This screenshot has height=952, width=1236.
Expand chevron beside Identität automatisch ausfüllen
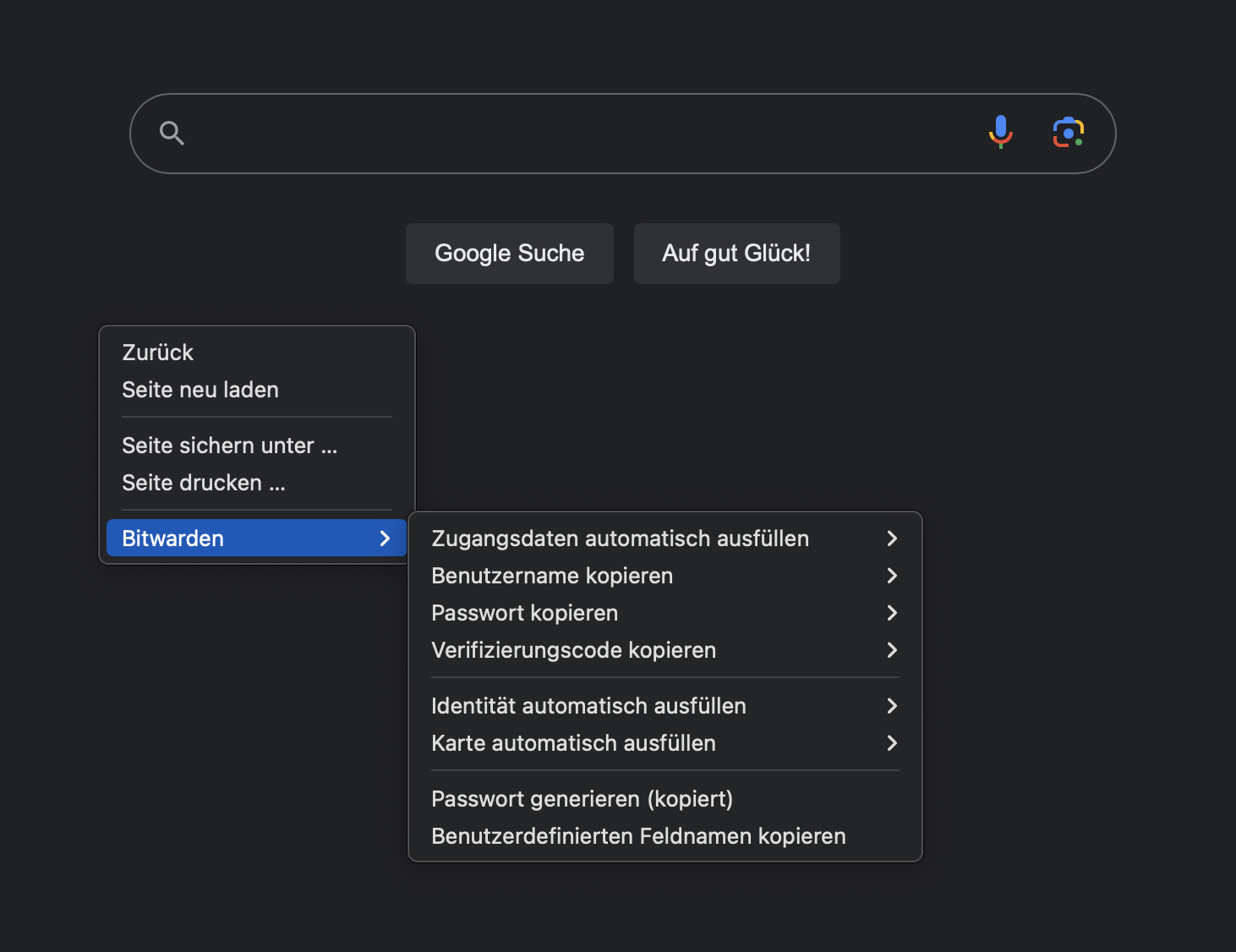[892, 706]
